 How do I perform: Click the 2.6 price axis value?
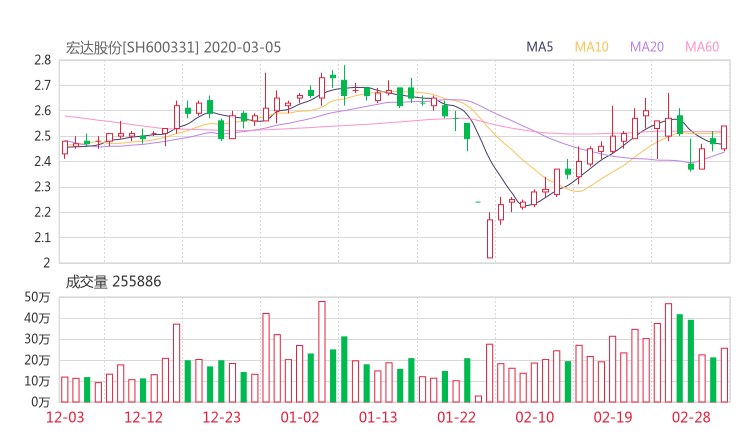(42, 111)
